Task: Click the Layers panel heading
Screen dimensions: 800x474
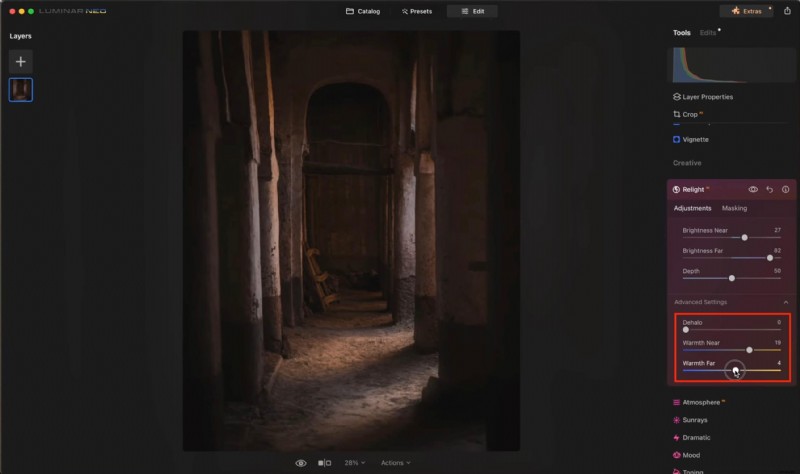Action: coord(20,36)
